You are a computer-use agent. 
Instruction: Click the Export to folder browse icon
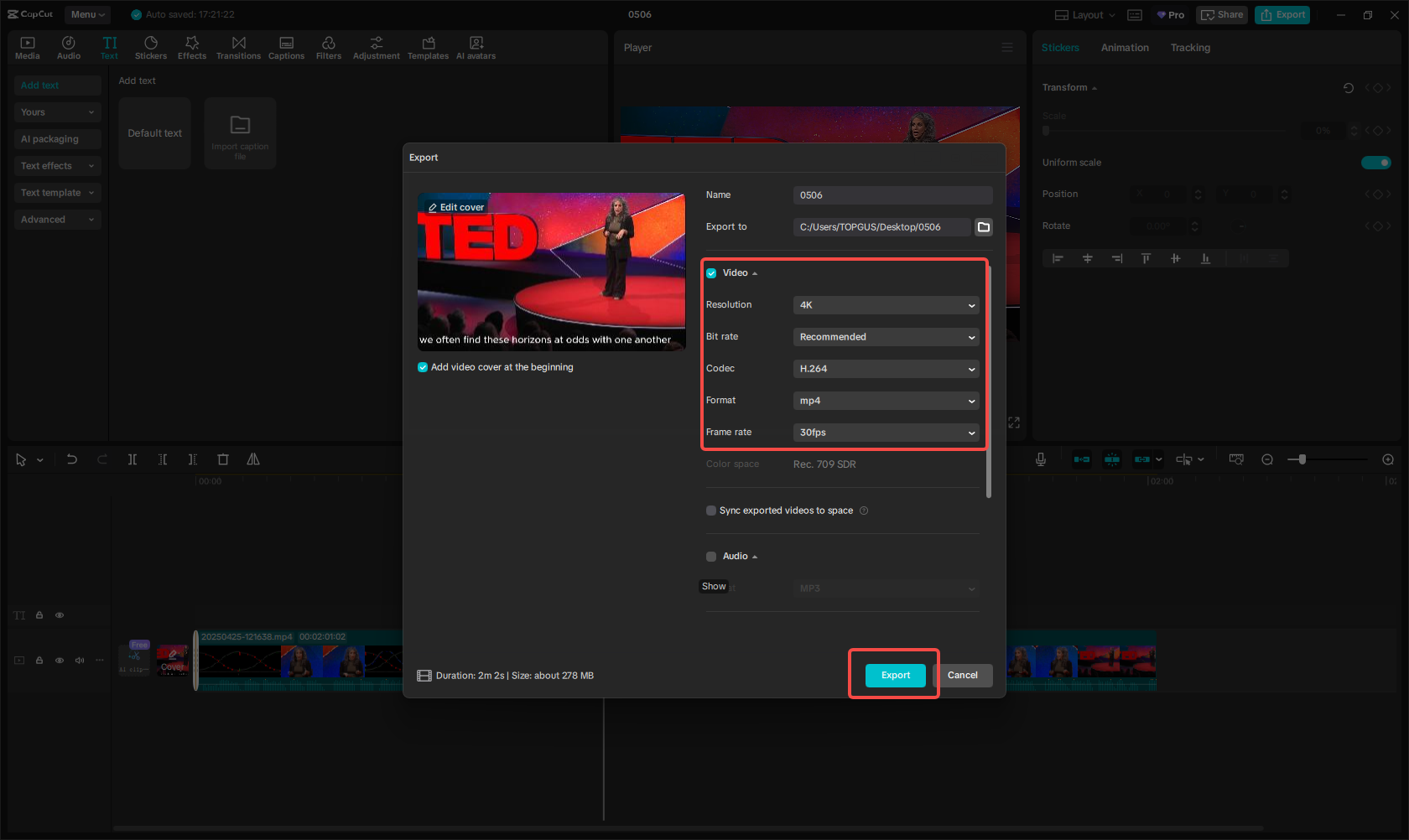pyautogui.click(x=983, y=226)
